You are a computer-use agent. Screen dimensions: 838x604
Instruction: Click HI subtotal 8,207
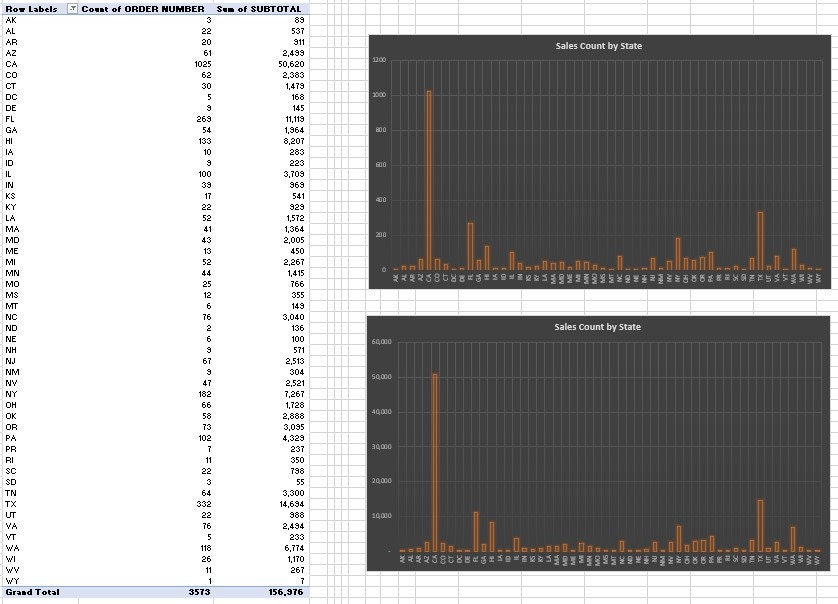[x=294, y=141]
